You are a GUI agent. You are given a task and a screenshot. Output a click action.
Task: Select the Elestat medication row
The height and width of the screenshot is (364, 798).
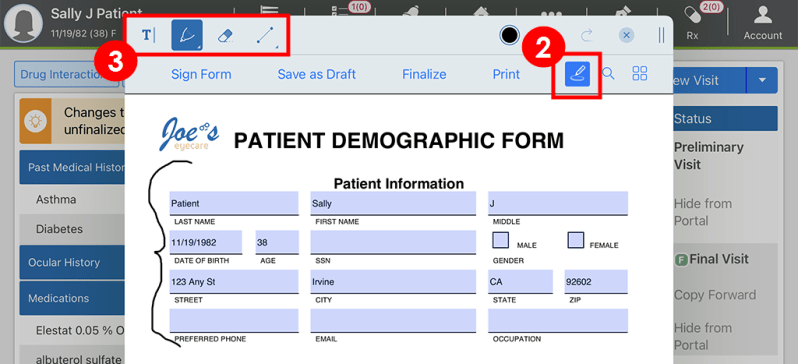point(72,330)
